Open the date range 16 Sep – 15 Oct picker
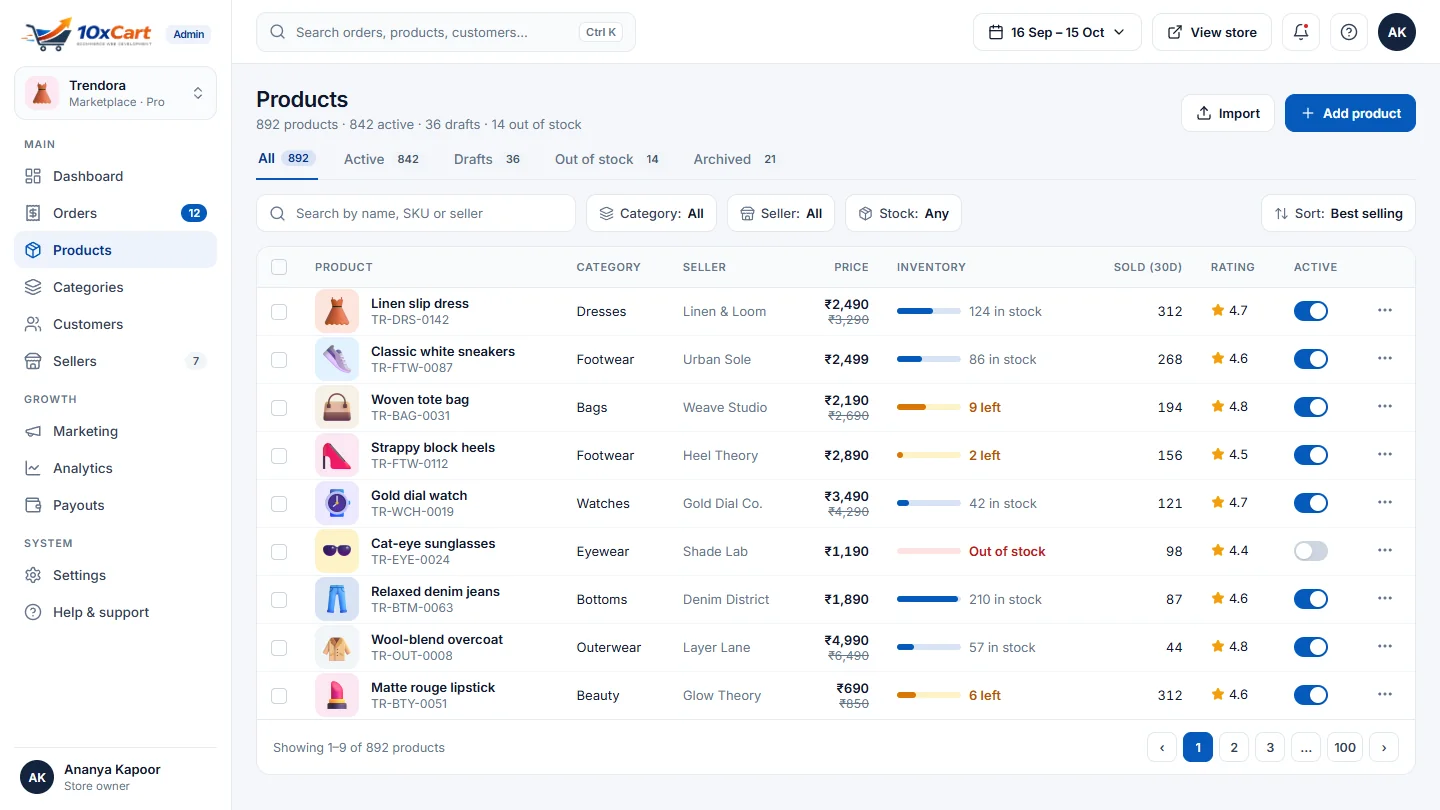 tap(1058, 32)
